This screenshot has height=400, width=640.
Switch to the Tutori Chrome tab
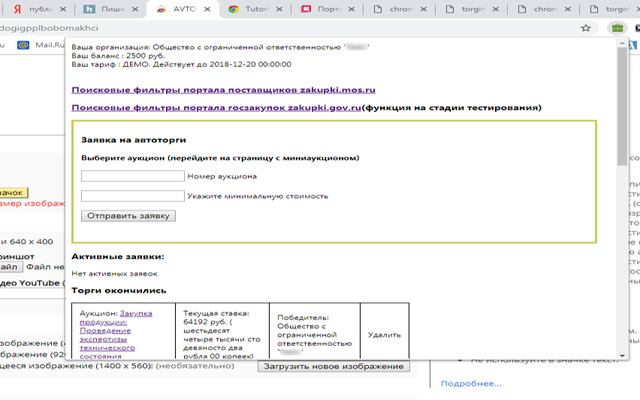(x=255, y=9)
